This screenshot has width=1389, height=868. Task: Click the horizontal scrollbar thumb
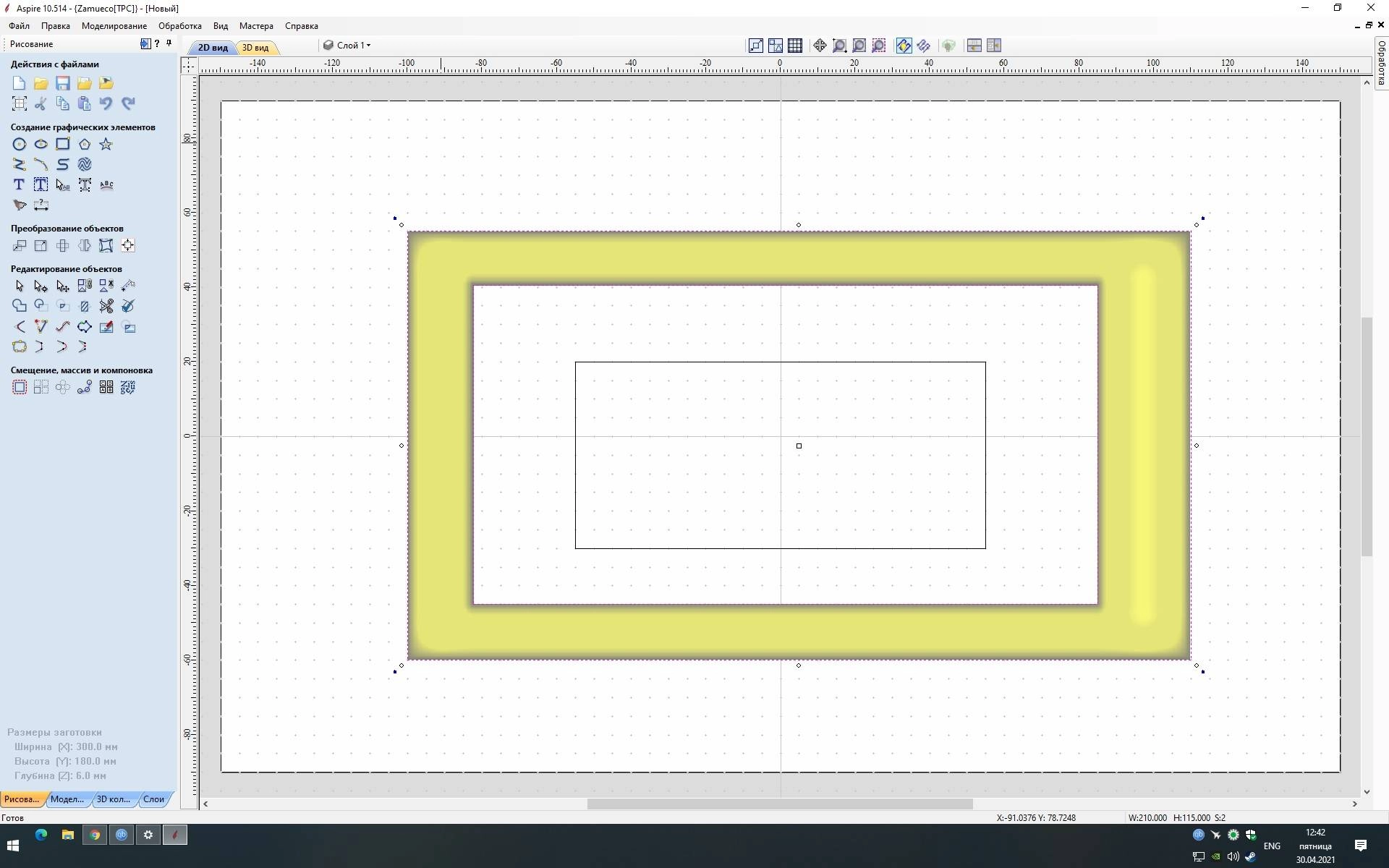(780, 804)
